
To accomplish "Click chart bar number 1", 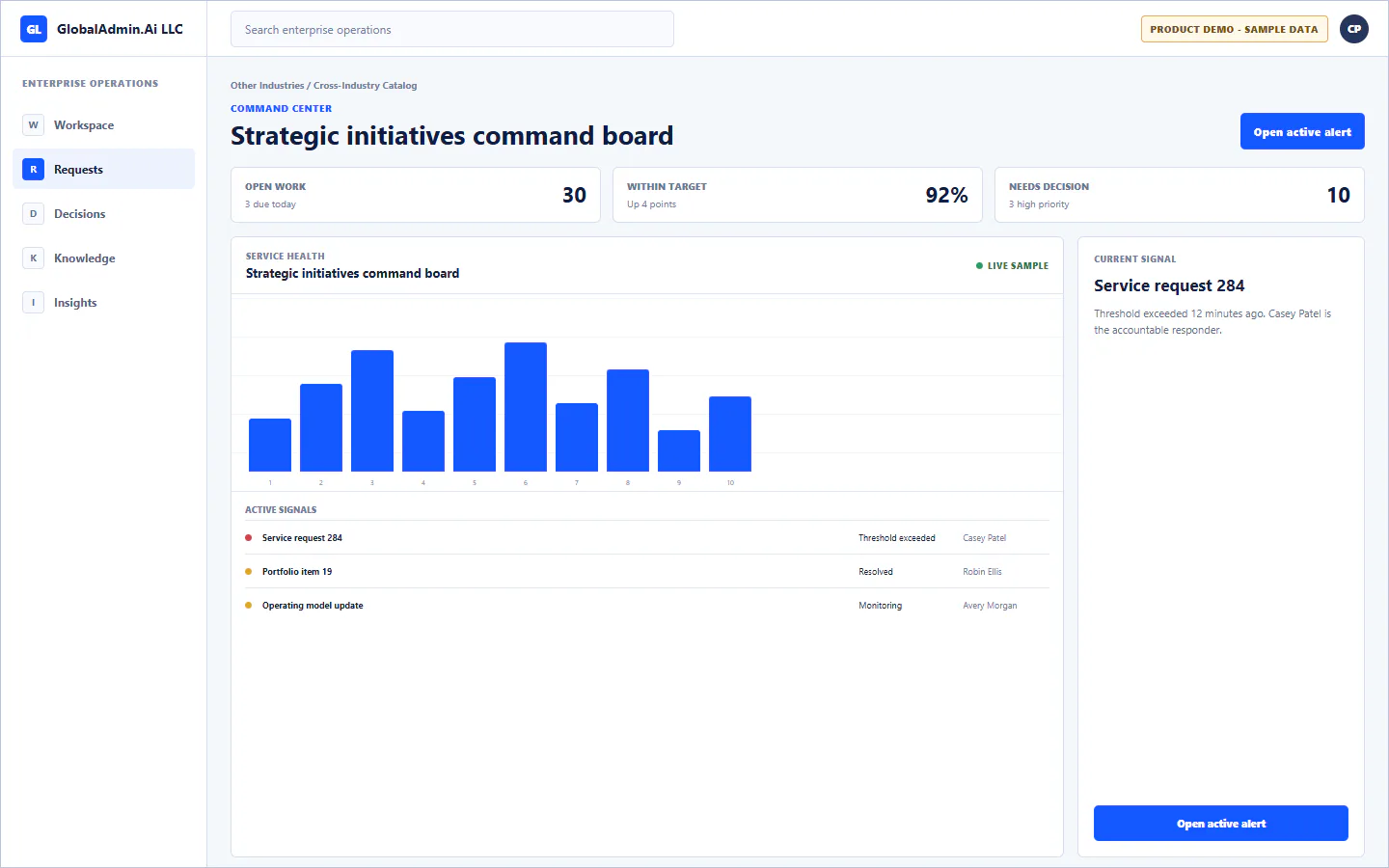I will pyautogui.click(x=270, y=446).
